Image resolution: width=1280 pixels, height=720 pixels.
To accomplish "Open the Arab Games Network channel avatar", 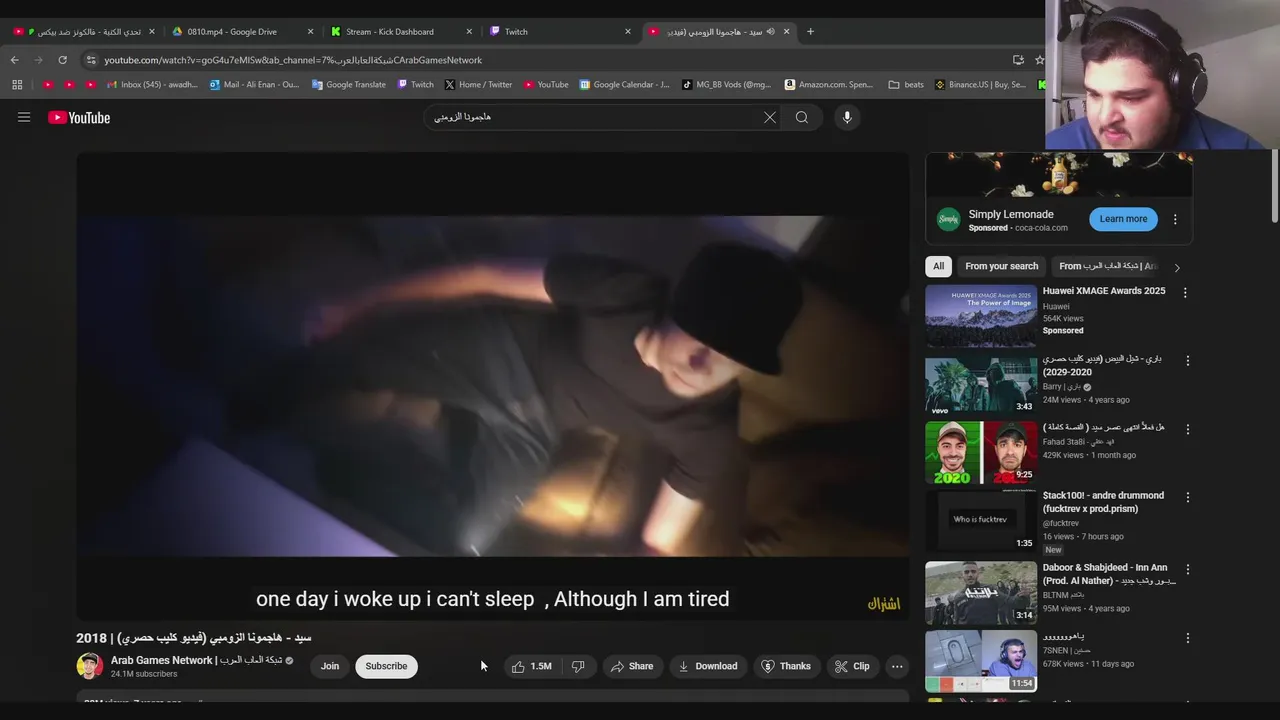I will tap(90, 666).
